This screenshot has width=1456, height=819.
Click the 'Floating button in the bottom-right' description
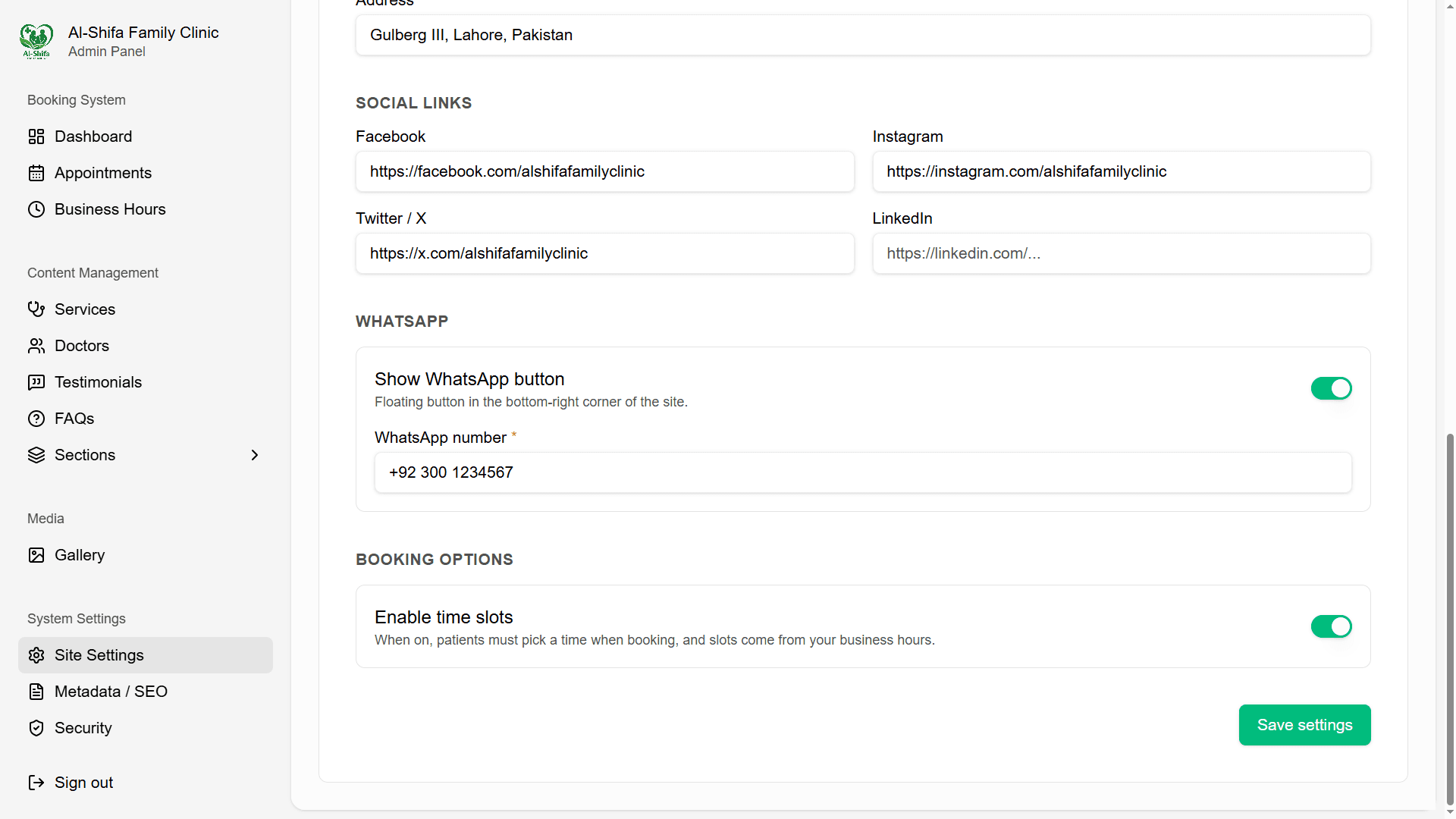[x=531, y=402]
